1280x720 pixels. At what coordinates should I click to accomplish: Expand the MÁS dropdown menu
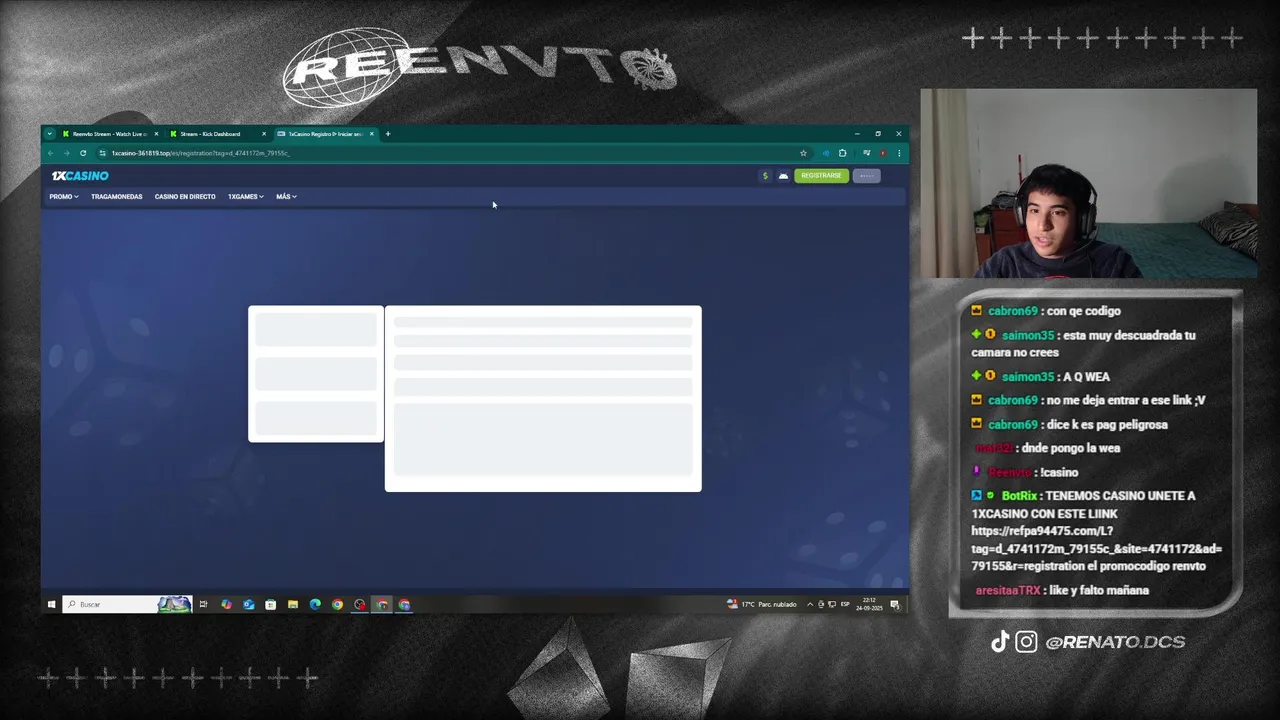pos(286,197)
